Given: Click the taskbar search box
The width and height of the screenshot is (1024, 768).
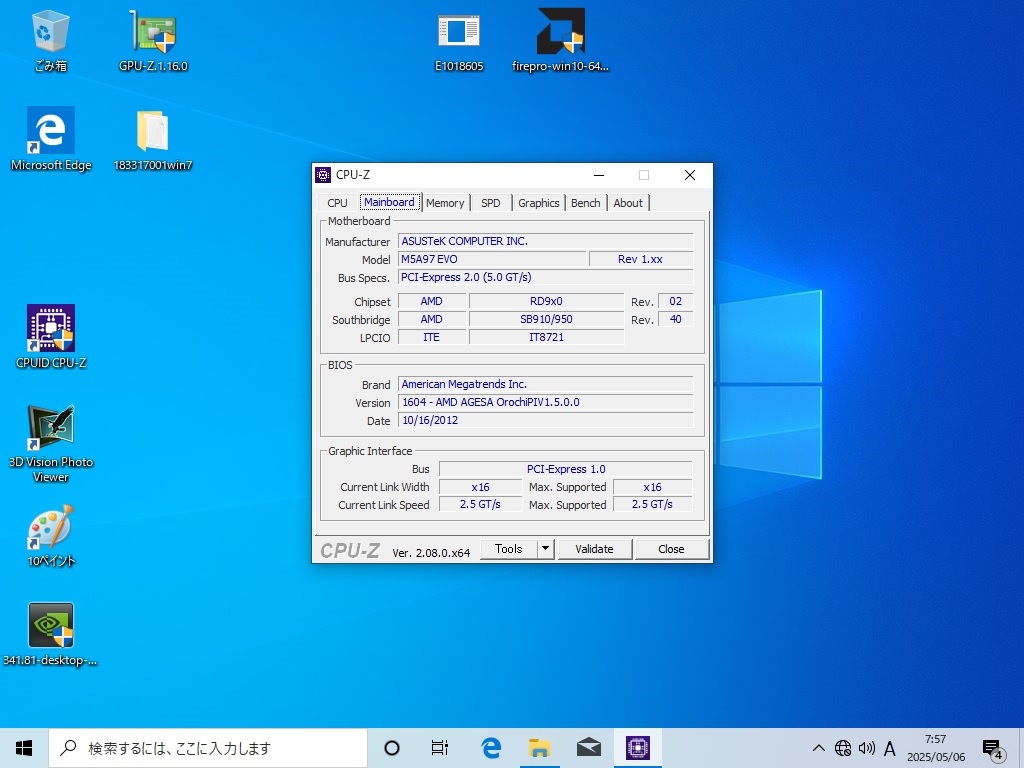Looking at the screenshot, I should (208, 748).
